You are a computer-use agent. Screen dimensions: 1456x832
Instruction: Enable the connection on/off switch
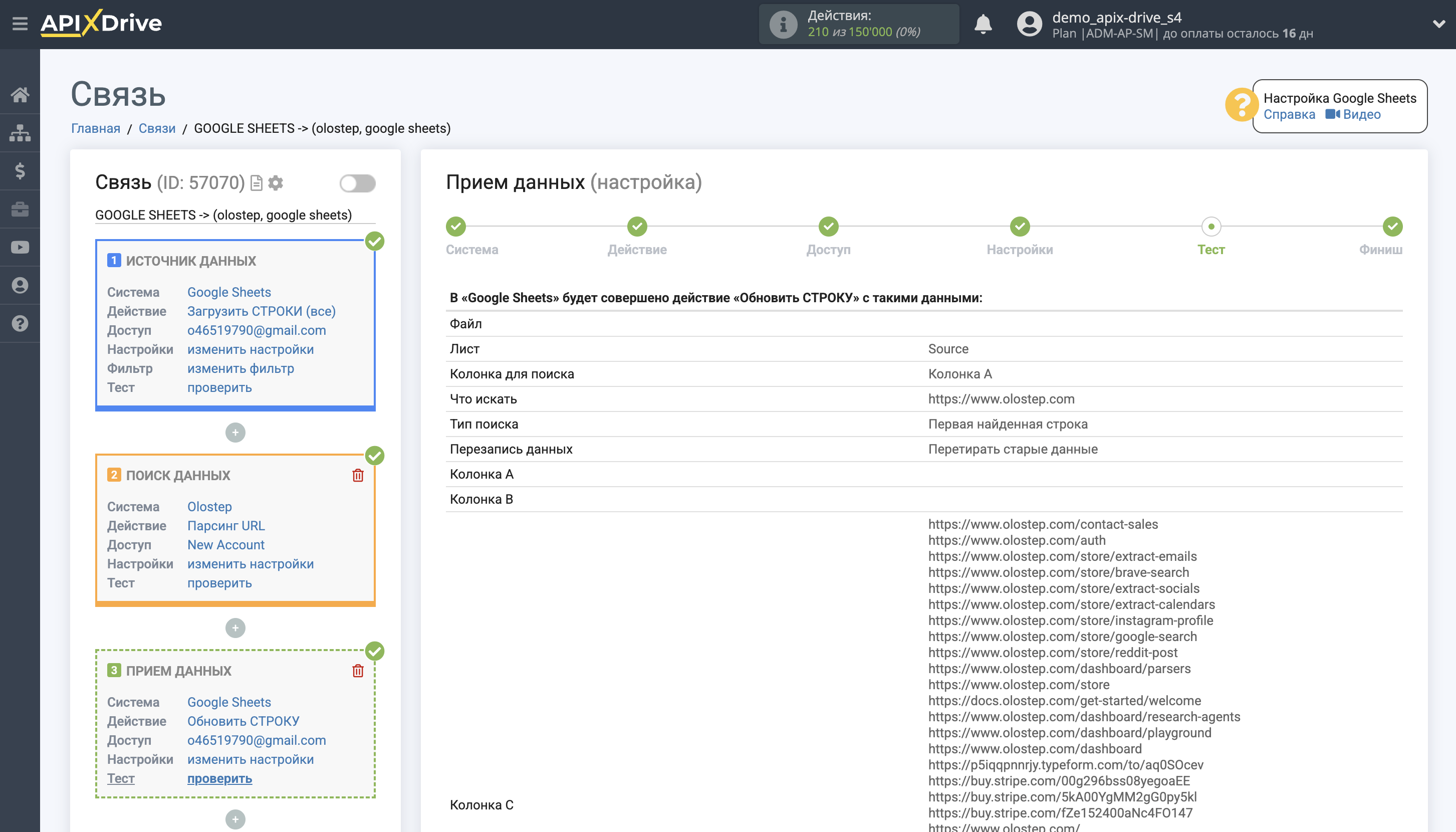click(358, 183)
